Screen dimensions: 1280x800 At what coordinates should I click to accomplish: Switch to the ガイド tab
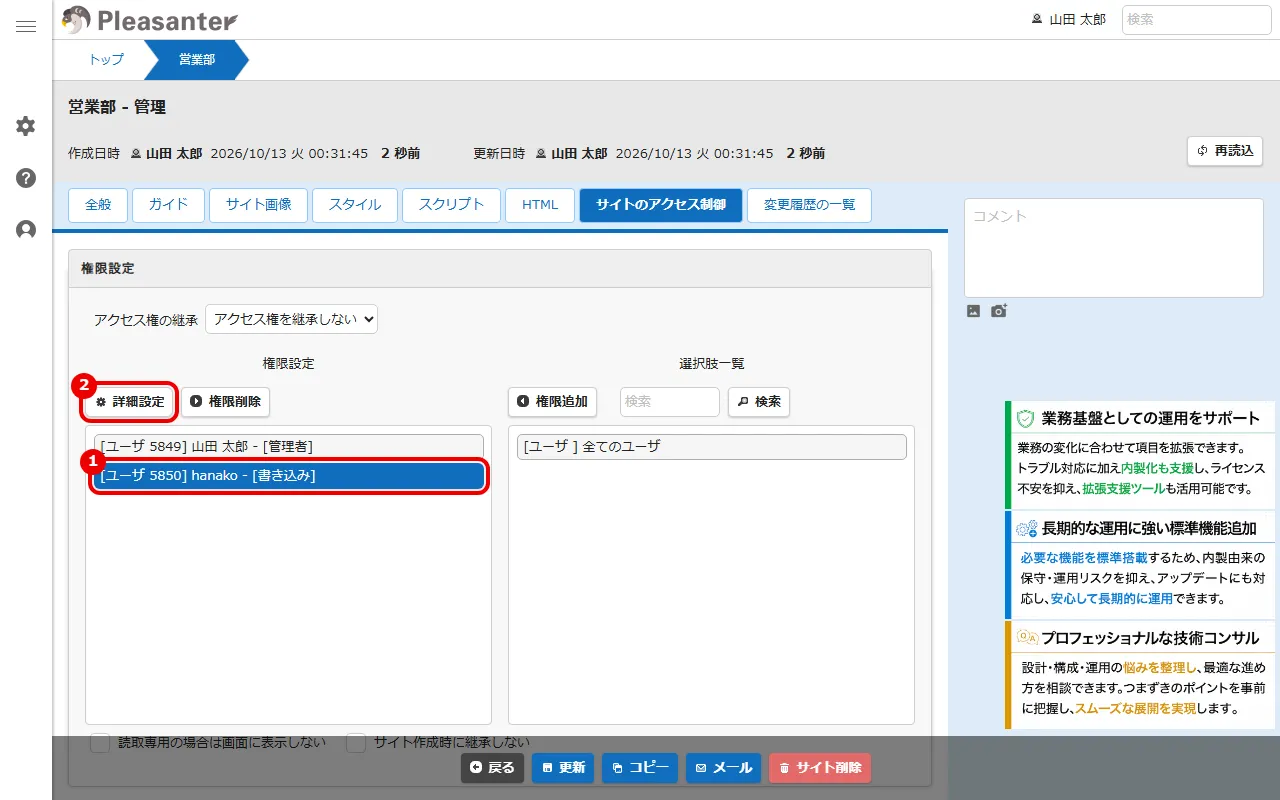pos(168,205)
